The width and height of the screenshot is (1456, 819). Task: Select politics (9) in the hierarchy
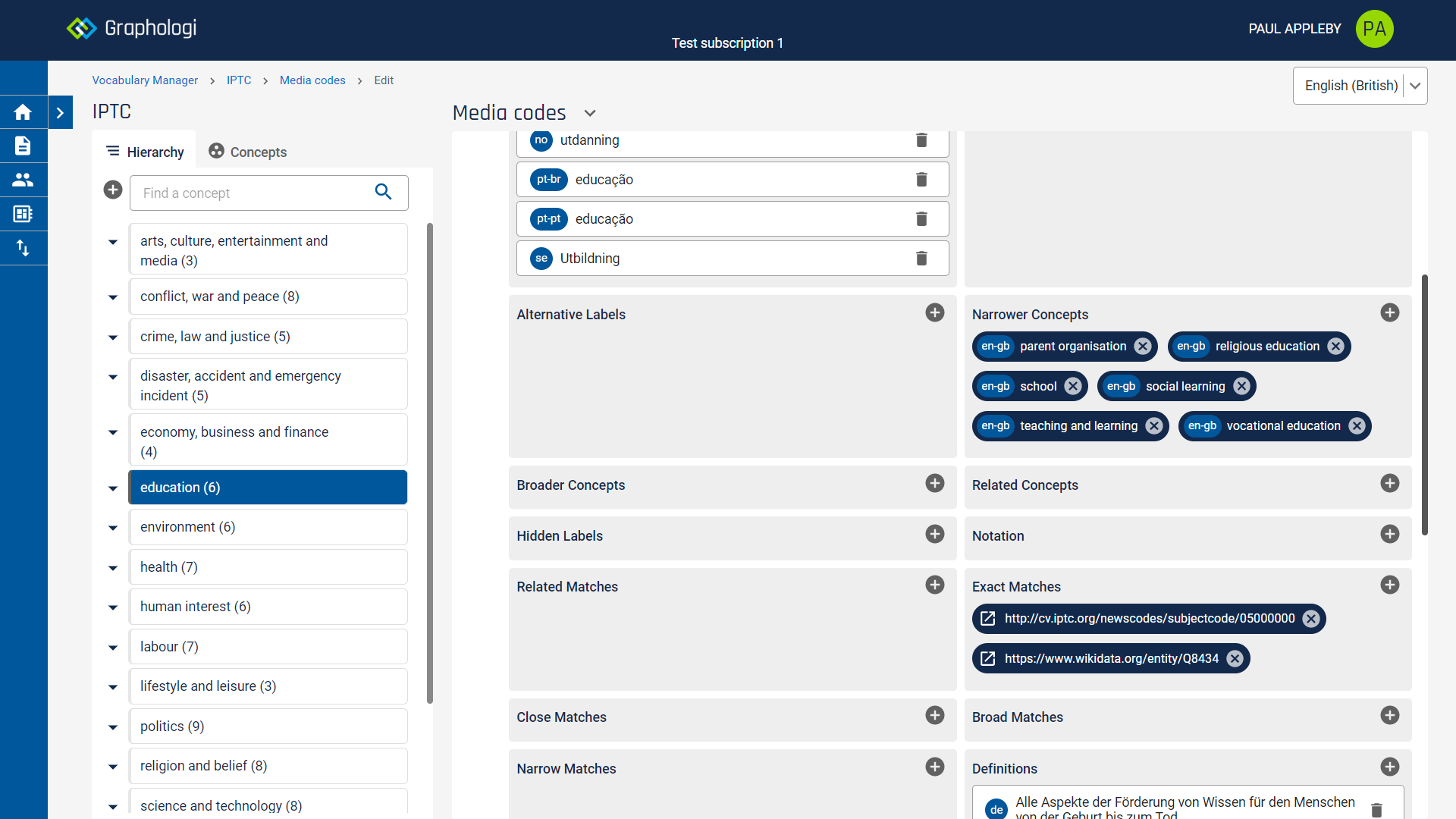click(x=268, y=726)
